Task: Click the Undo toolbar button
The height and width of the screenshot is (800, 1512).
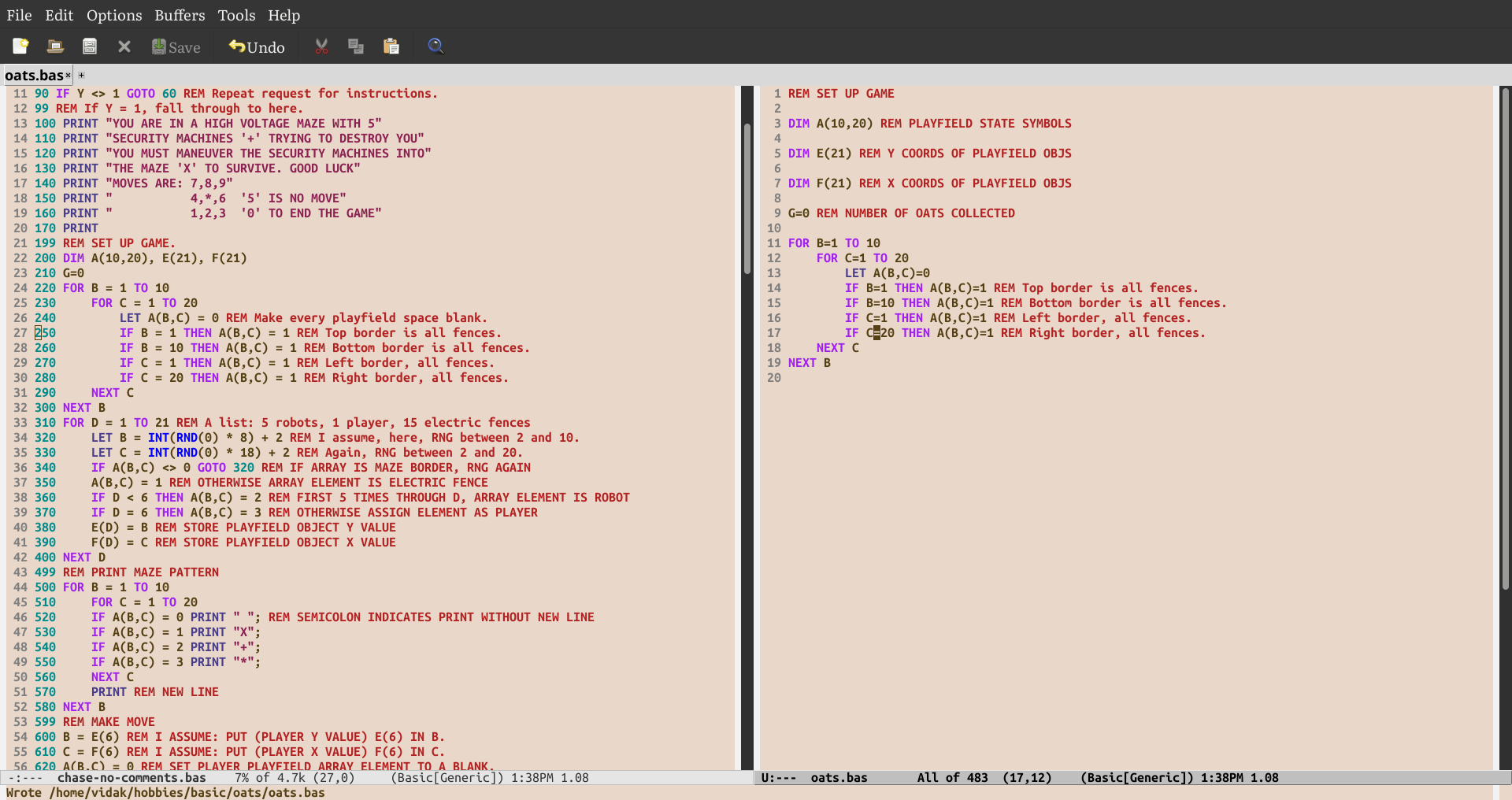Action: 257,46
